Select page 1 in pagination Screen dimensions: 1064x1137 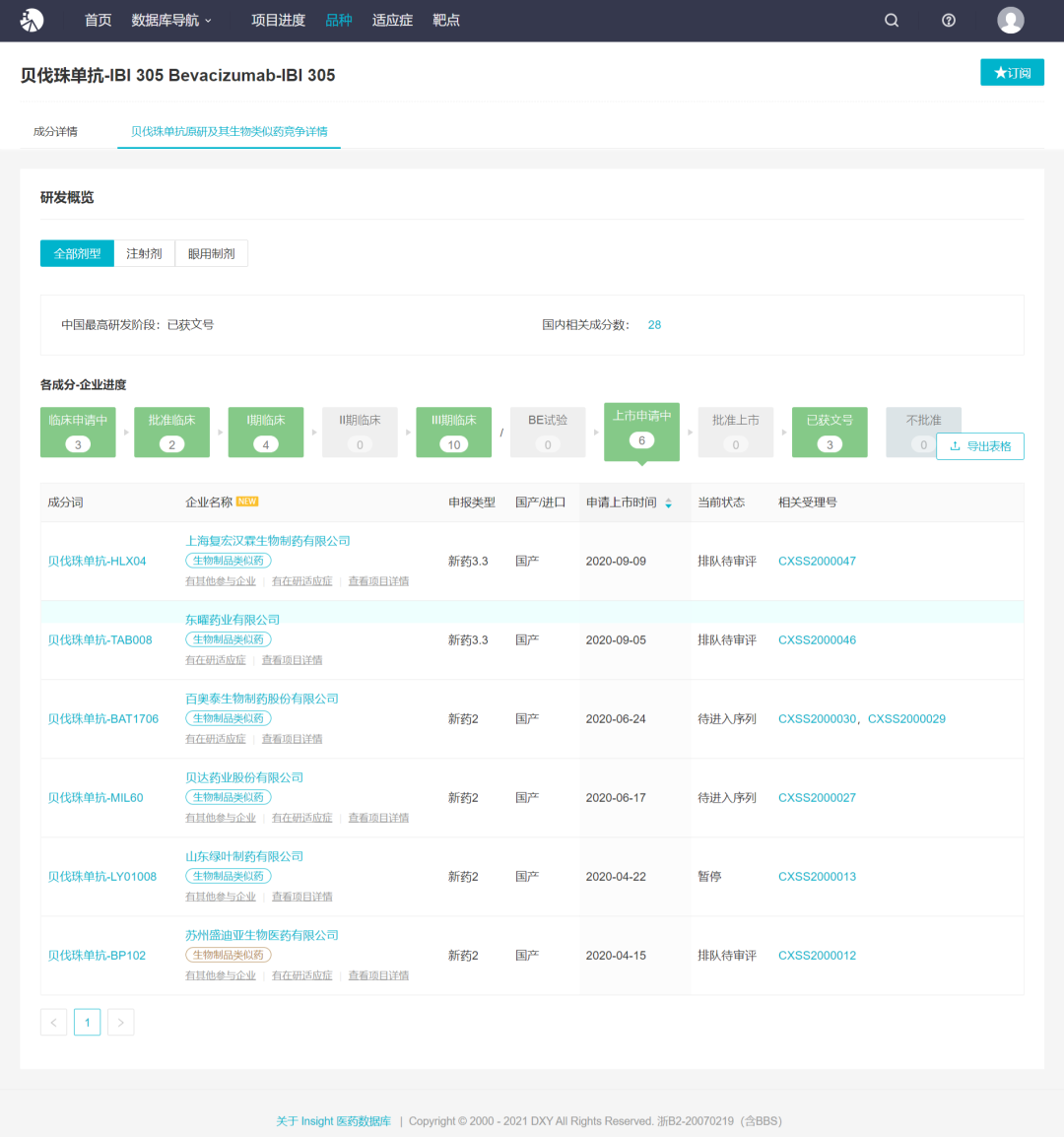pyautogui.click(x=87, y=1023)
